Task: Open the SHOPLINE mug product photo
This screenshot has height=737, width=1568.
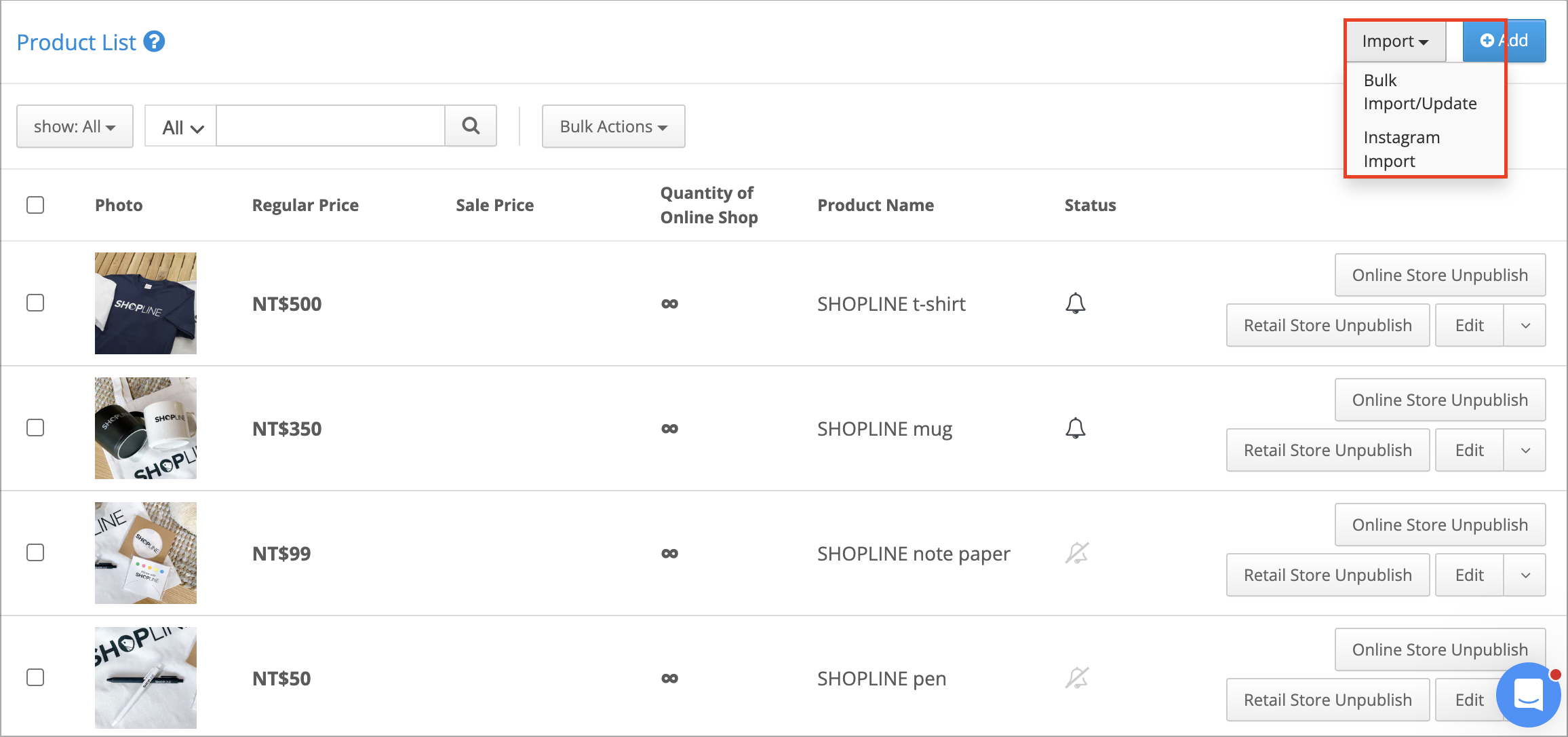Action: tap(146, 428)
